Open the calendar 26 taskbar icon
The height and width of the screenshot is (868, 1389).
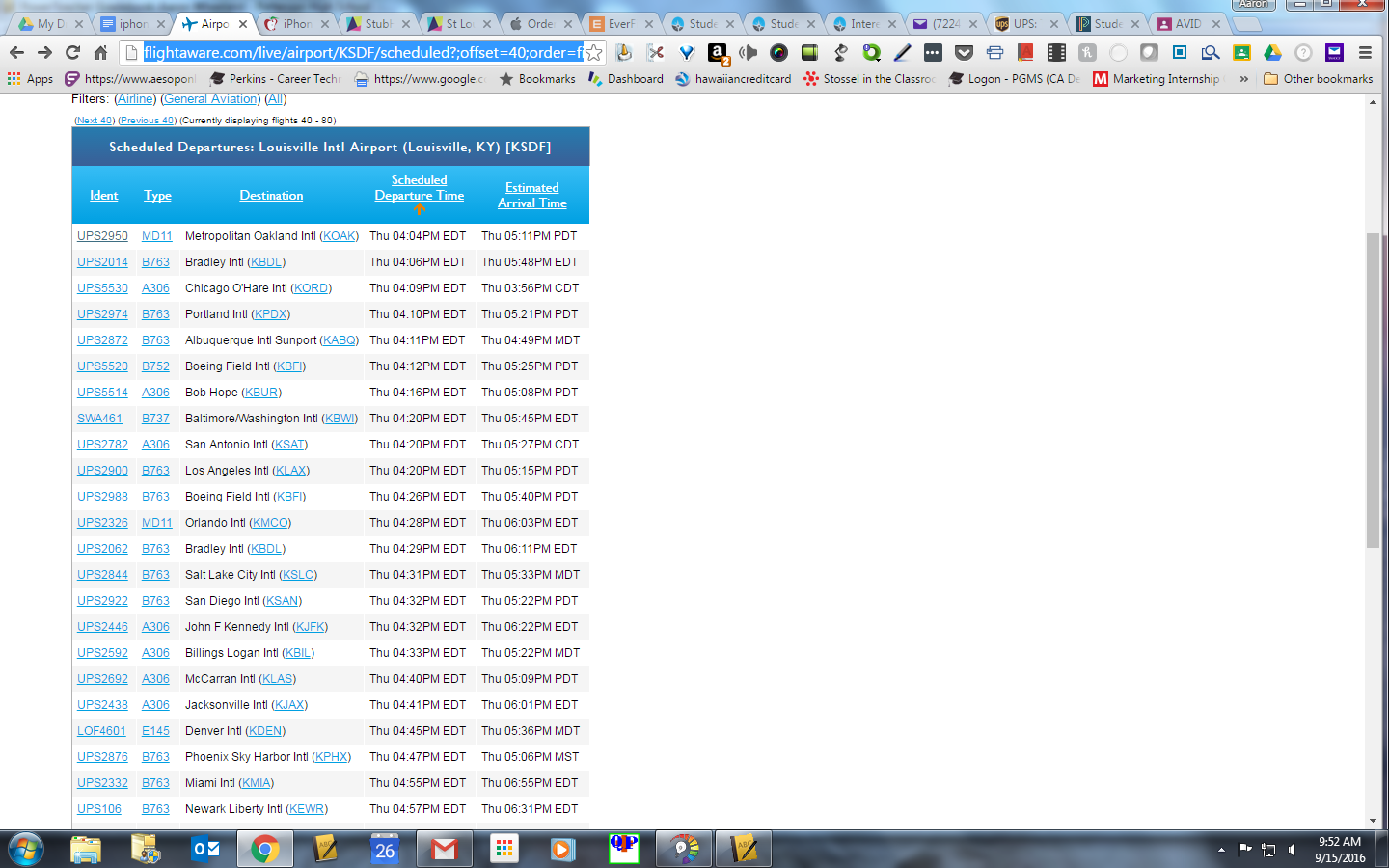tap(385, 850)
